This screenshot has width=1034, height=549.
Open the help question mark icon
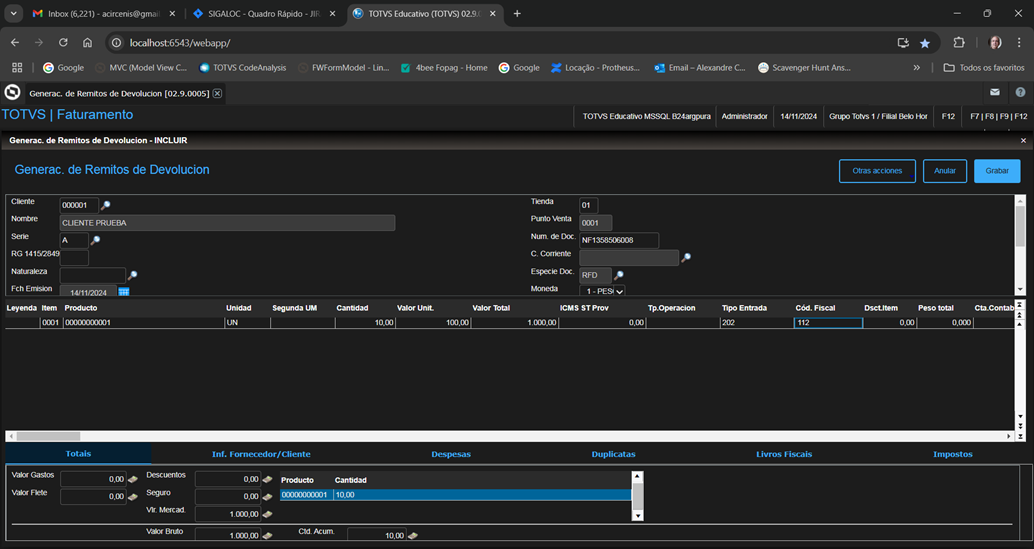1020,93
